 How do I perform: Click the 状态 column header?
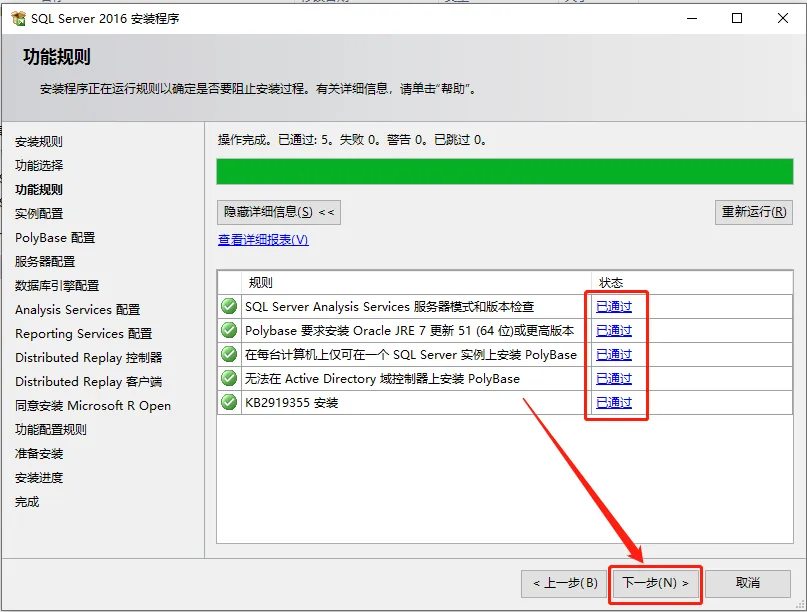pos(611,283)
